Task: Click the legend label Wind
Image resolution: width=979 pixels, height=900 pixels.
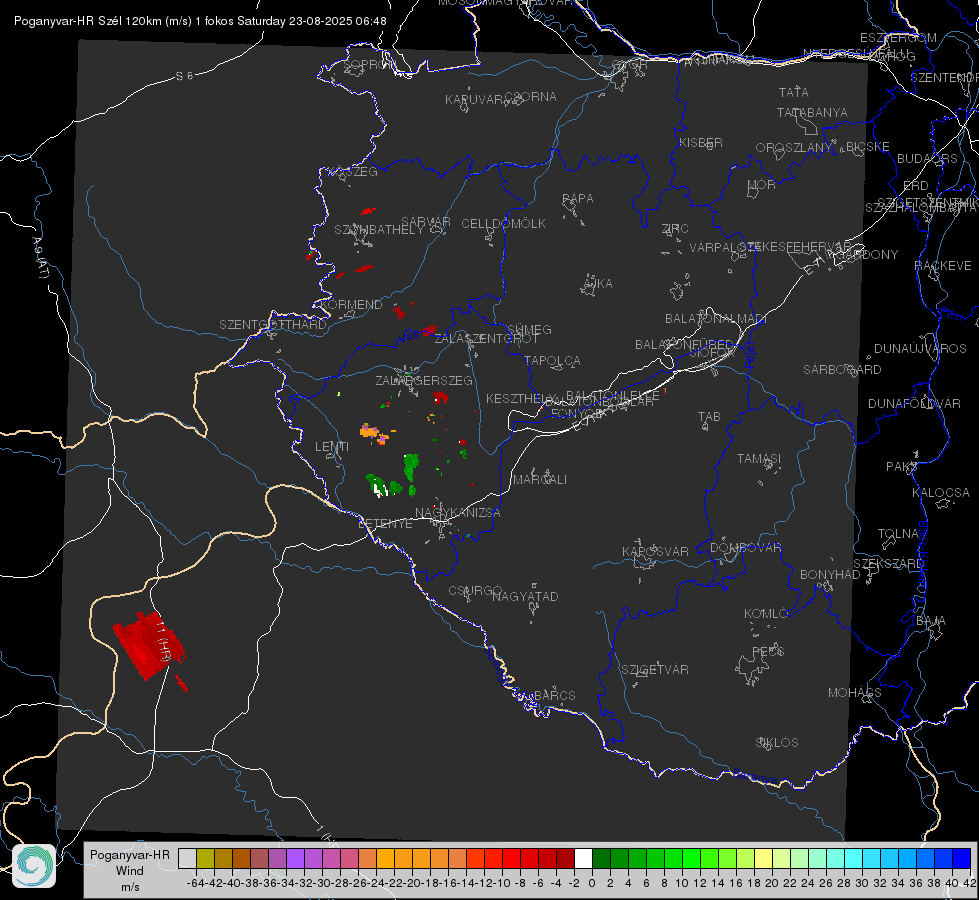Action: tap(130, 871)
